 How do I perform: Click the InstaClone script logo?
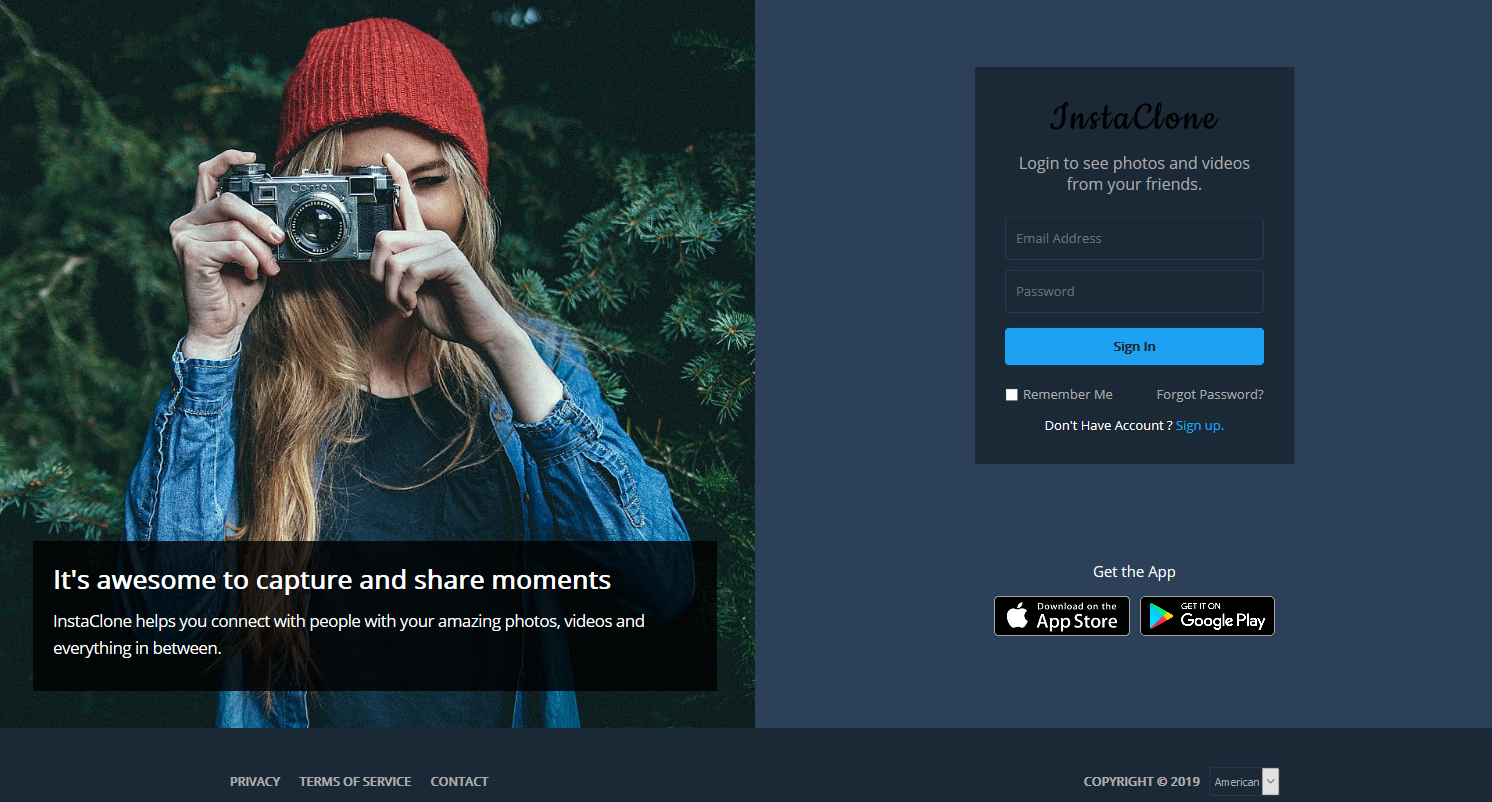pos(1134,117)
